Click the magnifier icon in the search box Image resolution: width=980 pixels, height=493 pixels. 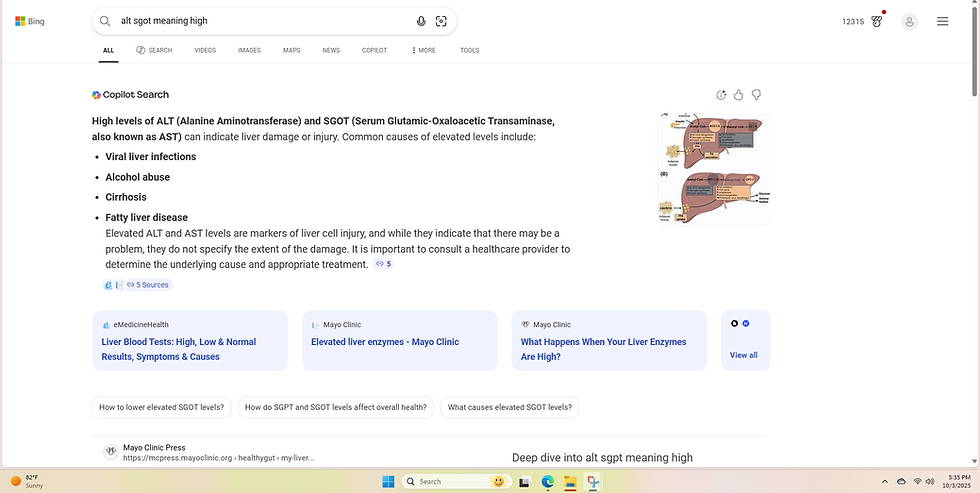[105, 21]
